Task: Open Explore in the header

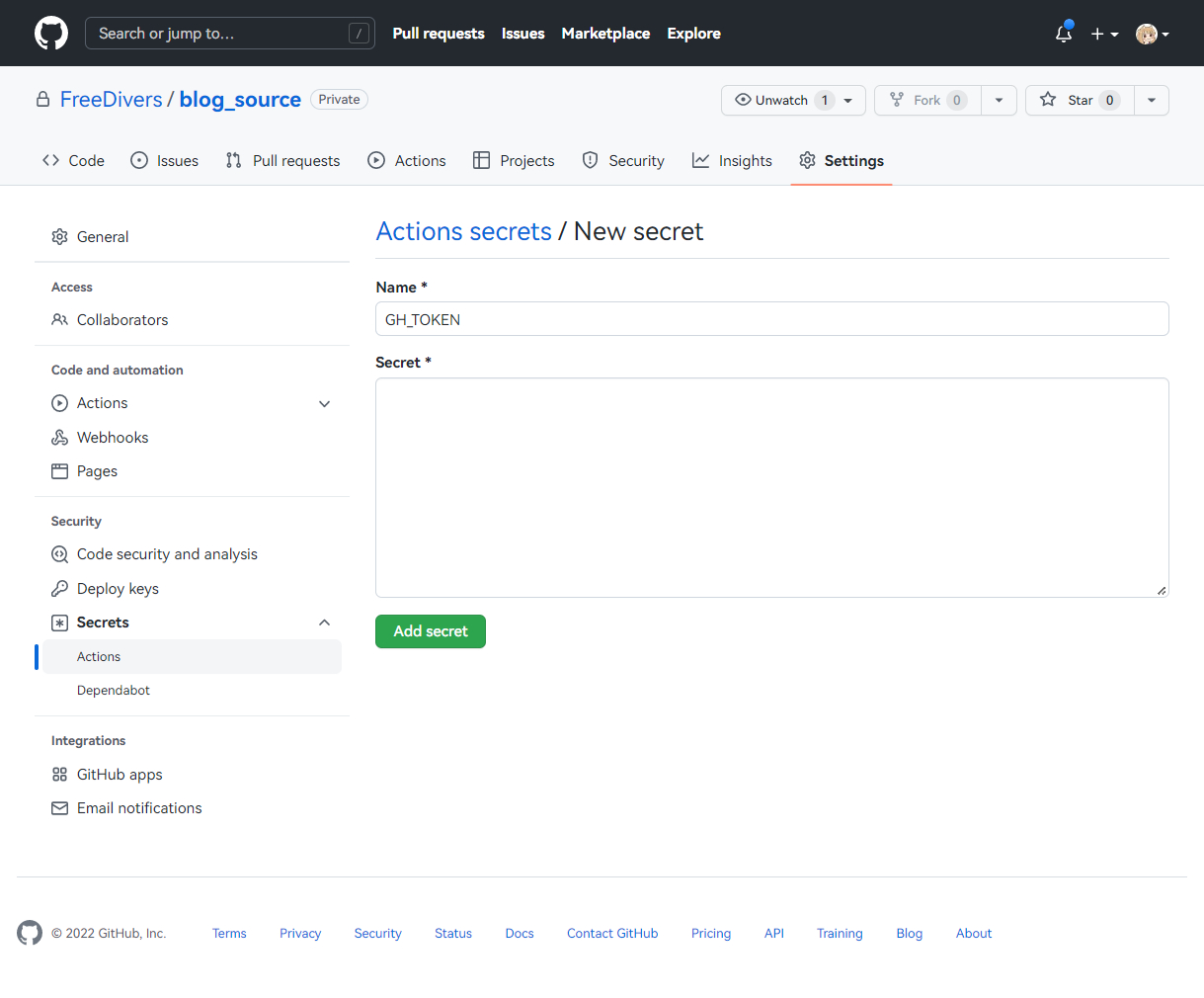Action: click(693, 34)
